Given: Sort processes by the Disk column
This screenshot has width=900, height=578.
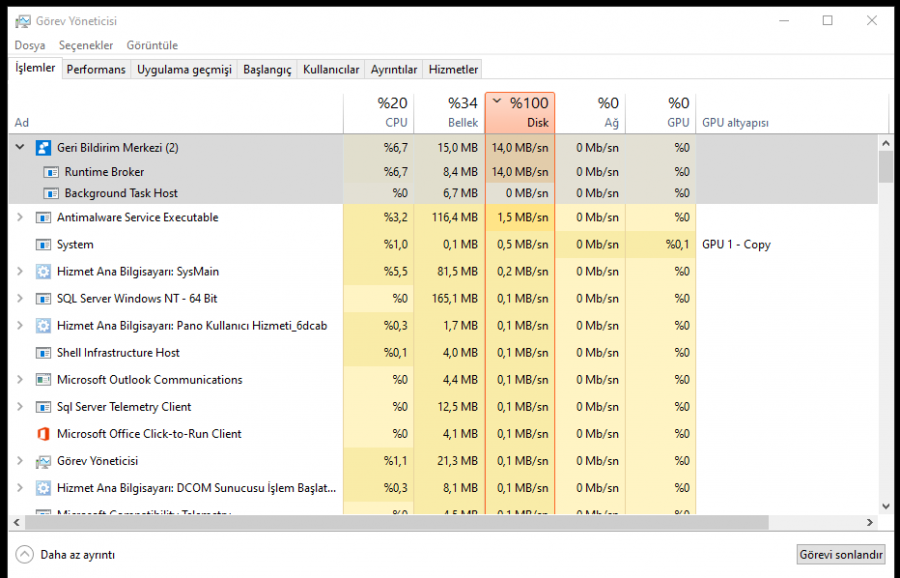Looking at the screenshot, I should coord(520,113).
